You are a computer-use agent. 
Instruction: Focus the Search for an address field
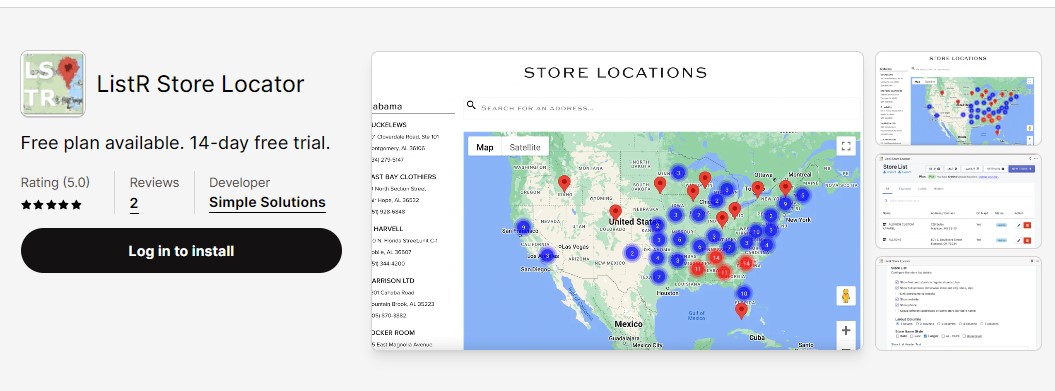(x=661, y=108)
